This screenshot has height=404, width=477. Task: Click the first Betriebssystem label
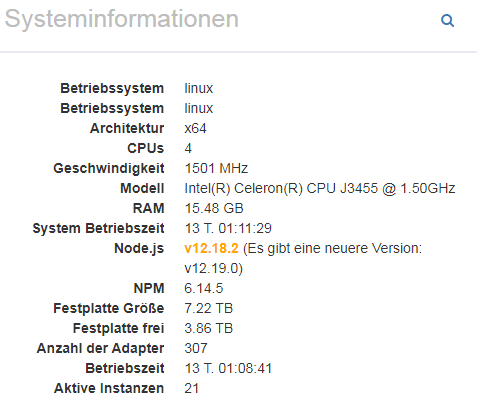(x=112, y=88)
